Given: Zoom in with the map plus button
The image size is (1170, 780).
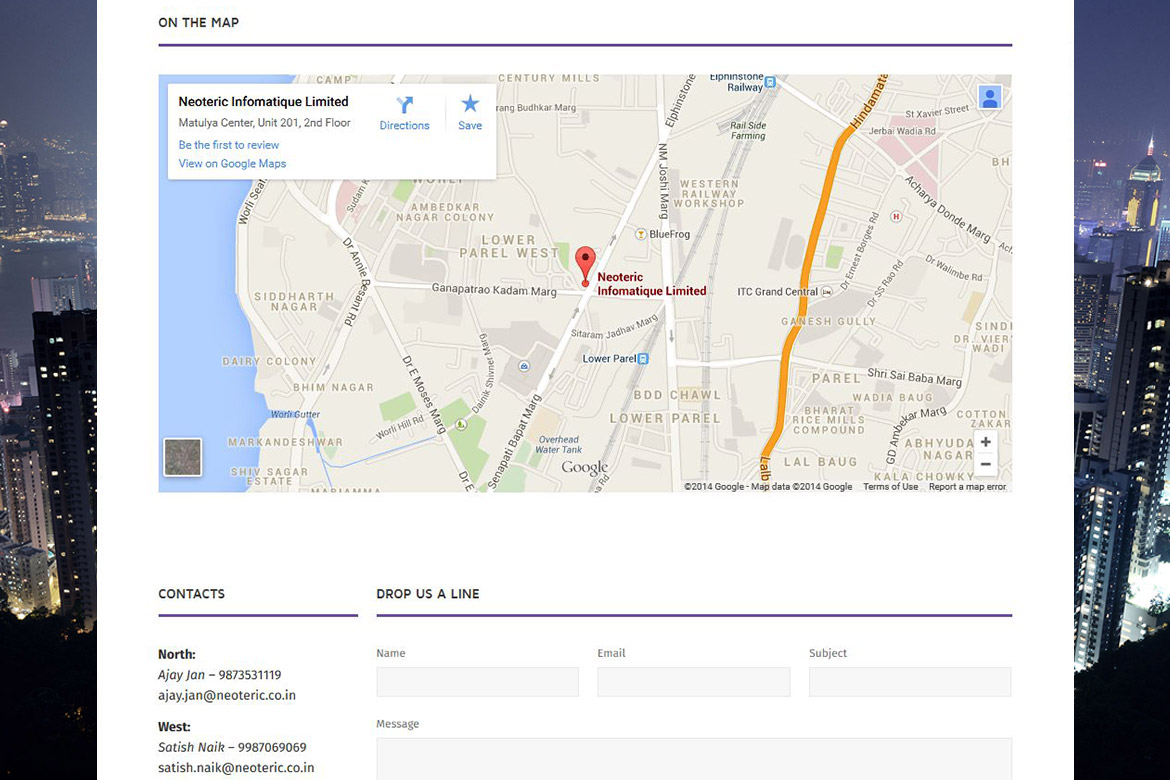Looking at the screenshot, I should (985, 442).
